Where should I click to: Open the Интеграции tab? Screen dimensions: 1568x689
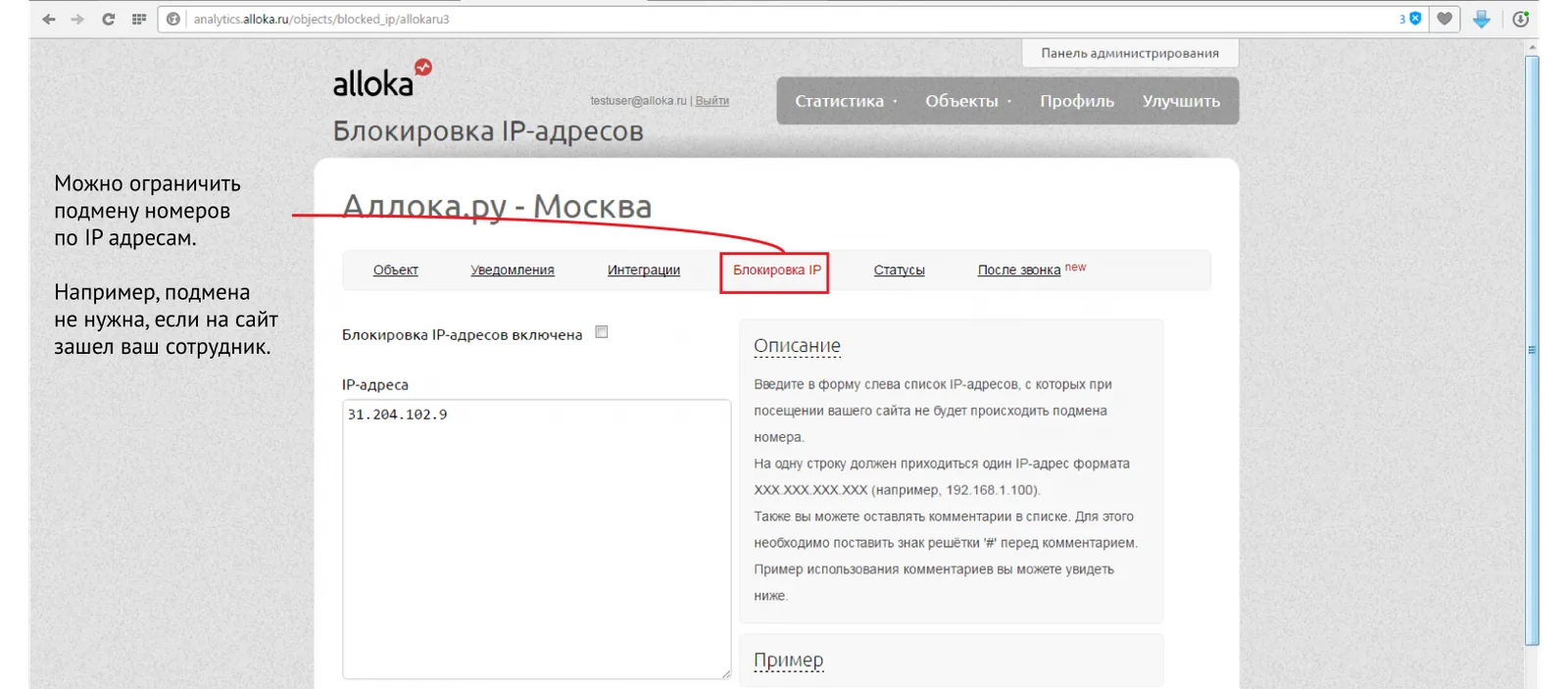pos(644,271)
